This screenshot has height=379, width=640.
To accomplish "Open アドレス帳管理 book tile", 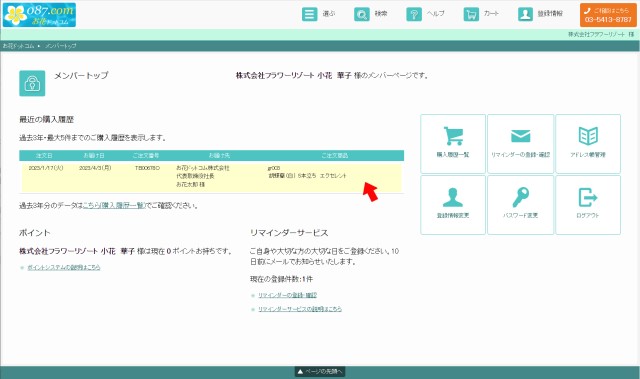I will 588,144.
